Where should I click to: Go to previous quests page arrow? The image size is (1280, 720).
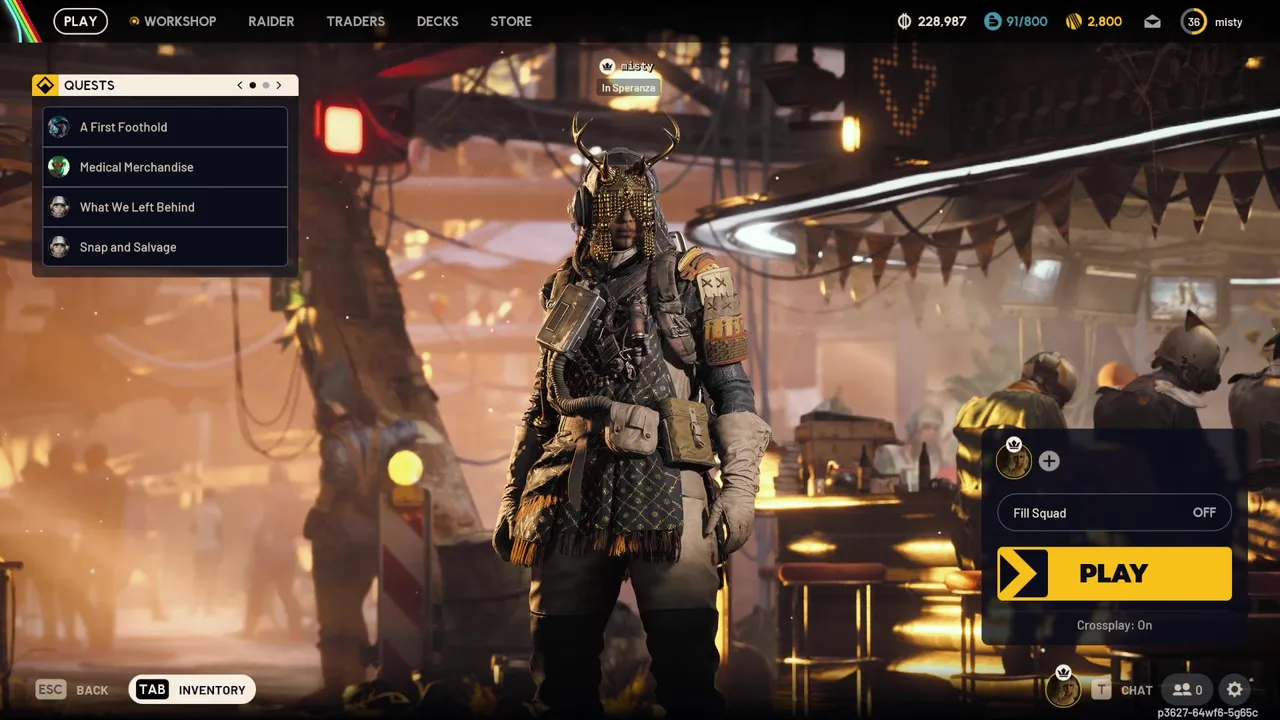coord(239,85)
